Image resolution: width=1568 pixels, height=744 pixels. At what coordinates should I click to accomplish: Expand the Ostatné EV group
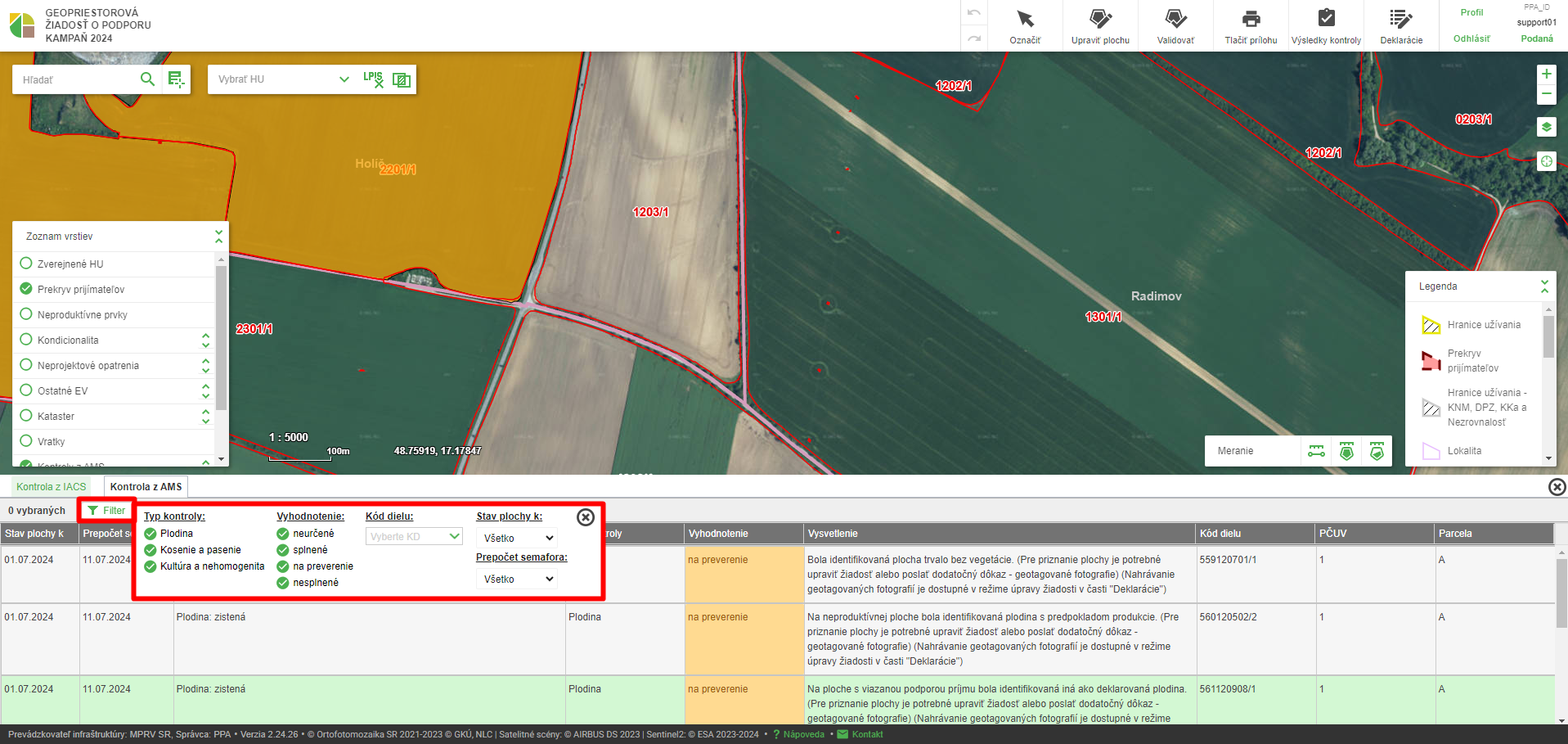(x=205, y=390)
